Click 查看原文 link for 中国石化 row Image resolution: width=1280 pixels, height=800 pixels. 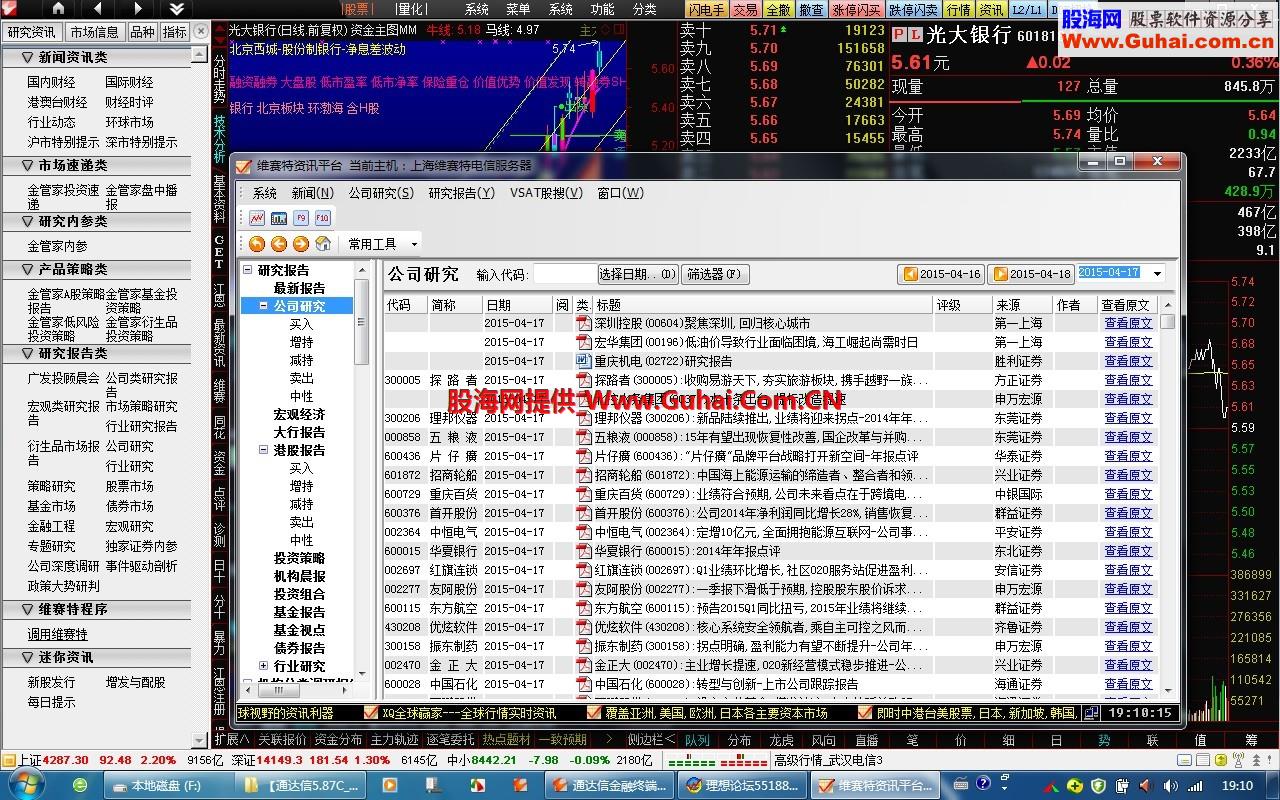click(1127, 684)
